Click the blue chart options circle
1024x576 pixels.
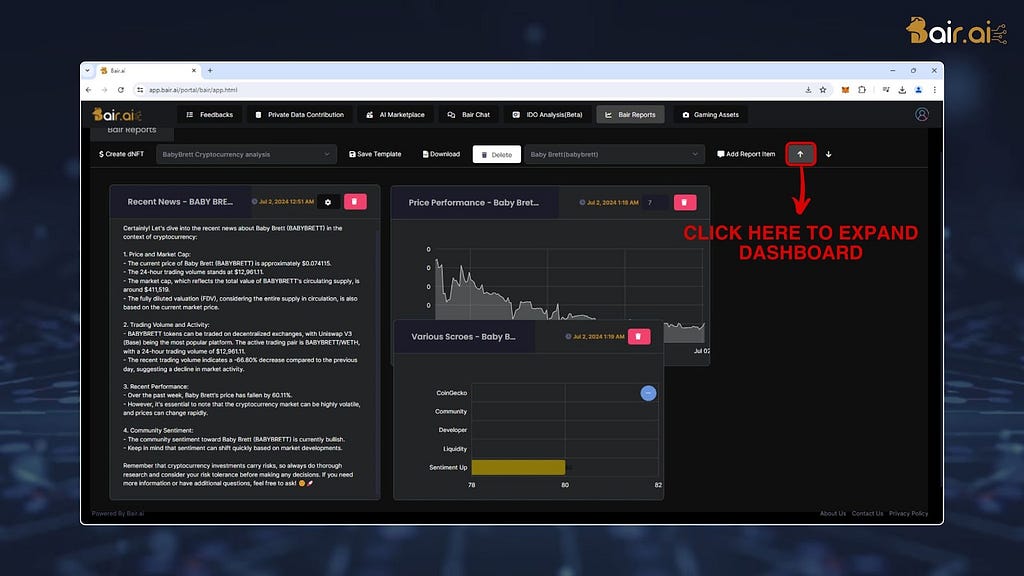pyautogui.click(x=648, y=393)
